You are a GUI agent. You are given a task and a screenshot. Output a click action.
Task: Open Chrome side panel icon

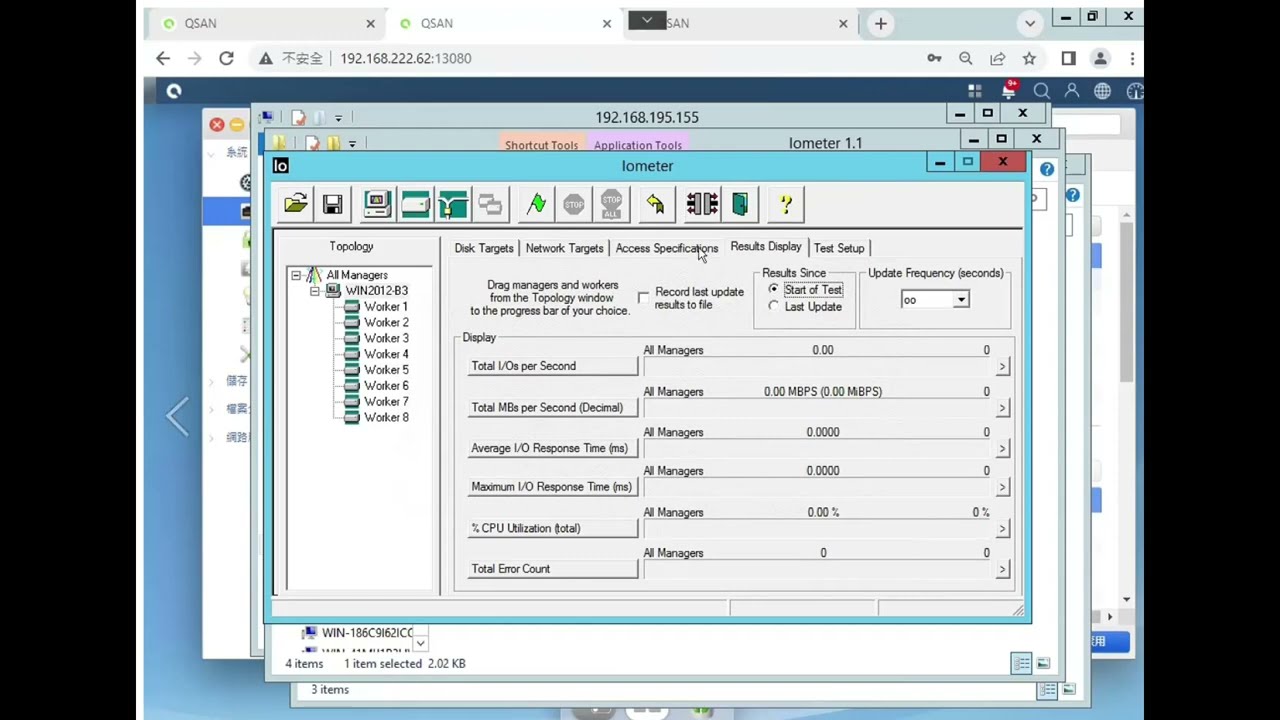1068,58
